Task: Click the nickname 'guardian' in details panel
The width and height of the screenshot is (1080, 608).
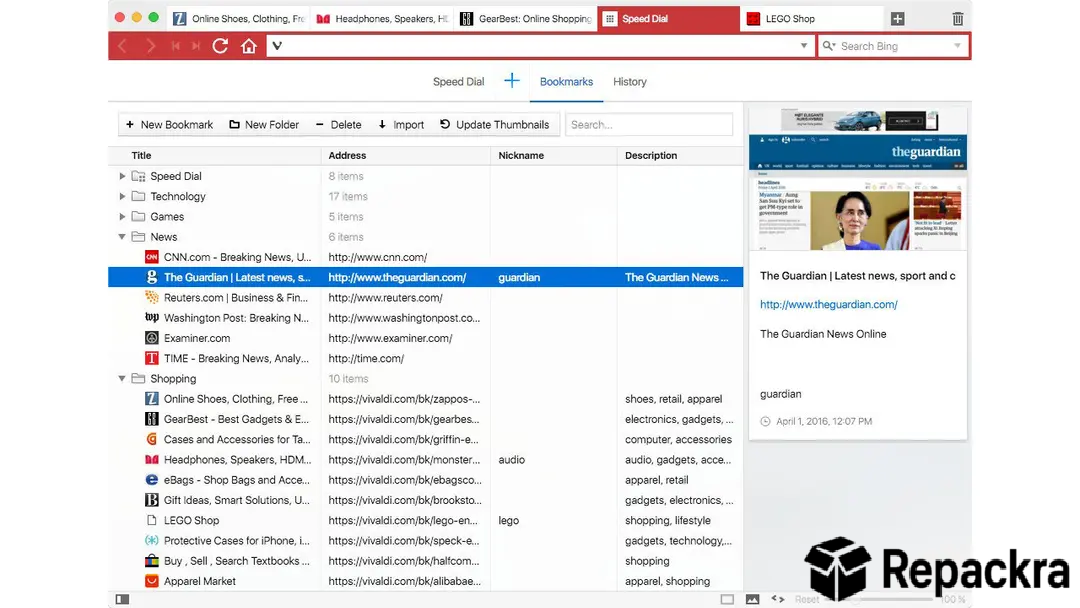Action: 780,394
